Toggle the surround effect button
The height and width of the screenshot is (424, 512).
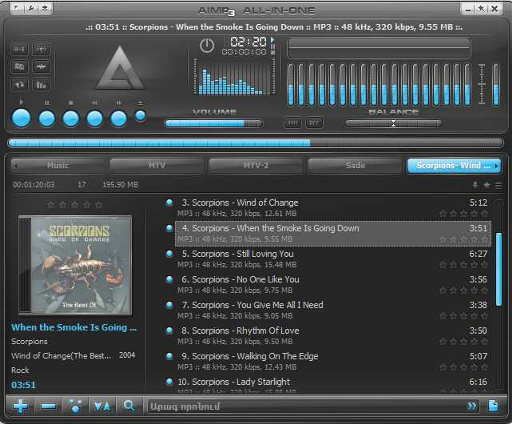41,49
